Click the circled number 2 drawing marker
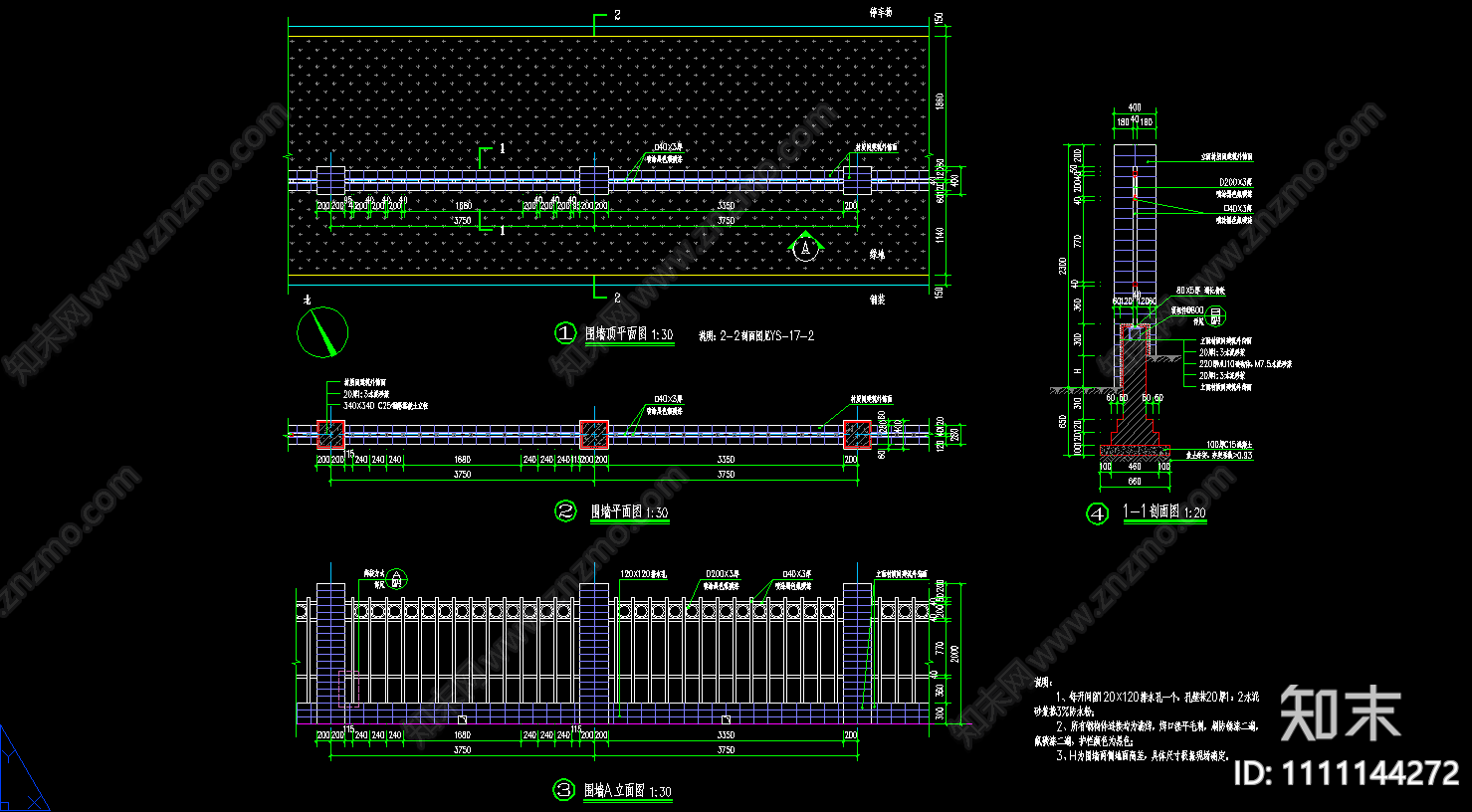This screenshot has height=812, width=1472. [x=565, y=511]
